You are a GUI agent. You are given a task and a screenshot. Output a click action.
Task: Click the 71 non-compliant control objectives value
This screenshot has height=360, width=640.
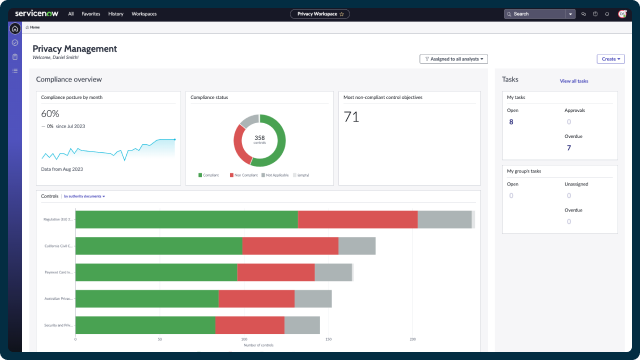point(351,117)
